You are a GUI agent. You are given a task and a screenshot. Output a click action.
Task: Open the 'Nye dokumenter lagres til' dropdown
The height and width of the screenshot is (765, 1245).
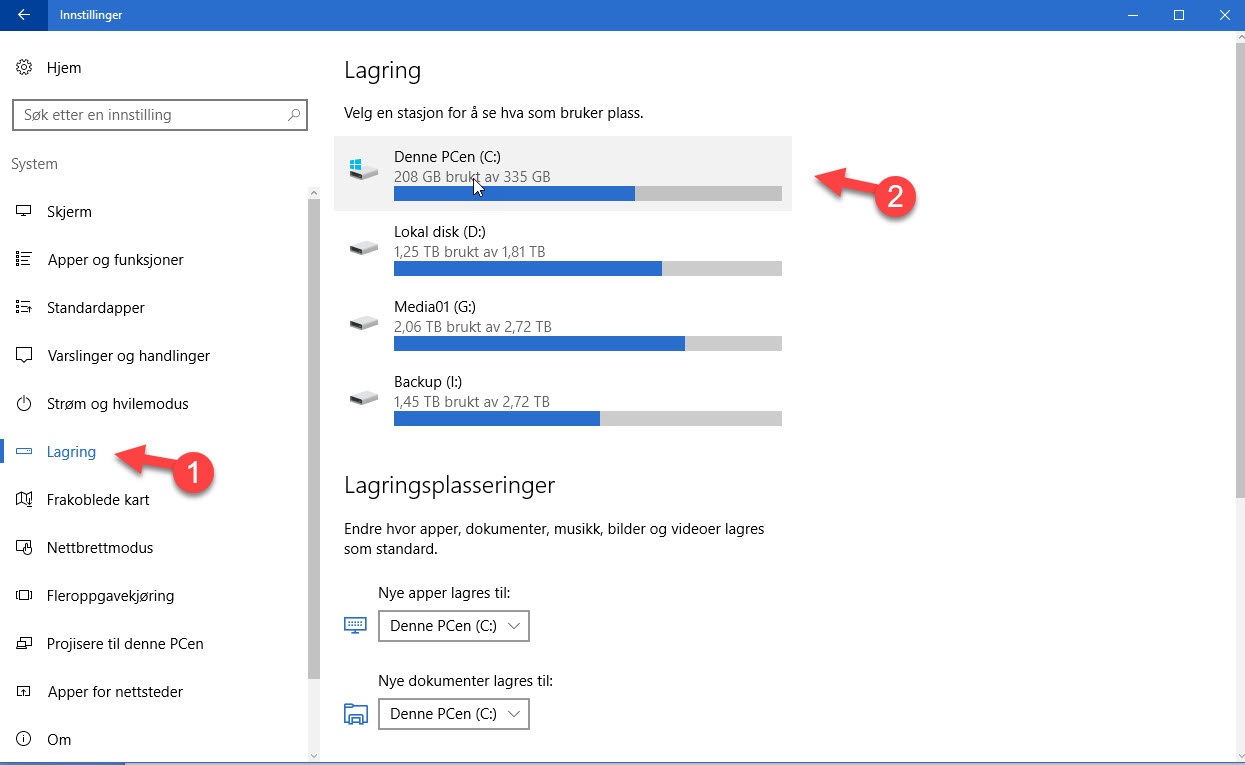(x=453, y=714)
